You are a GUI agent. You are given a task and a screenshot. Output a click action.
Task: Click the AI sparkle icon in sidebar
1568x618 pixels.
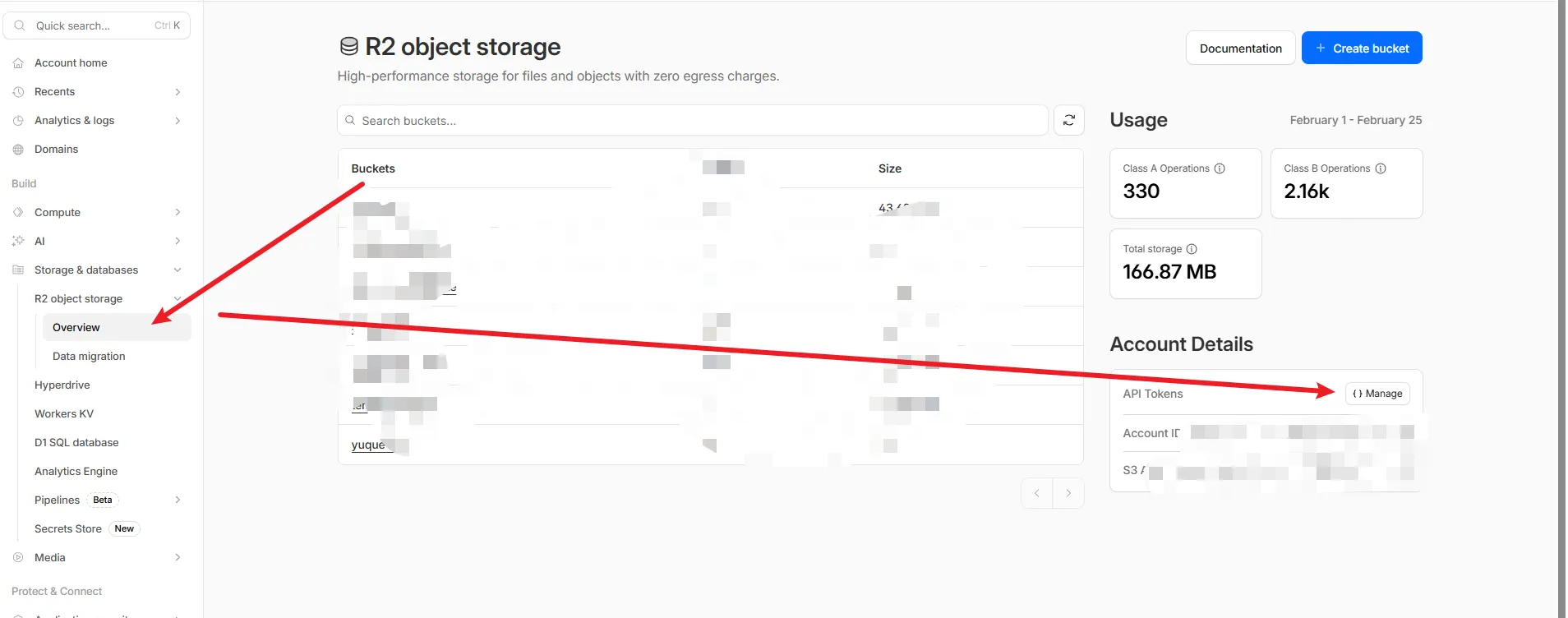coord(18,241)
